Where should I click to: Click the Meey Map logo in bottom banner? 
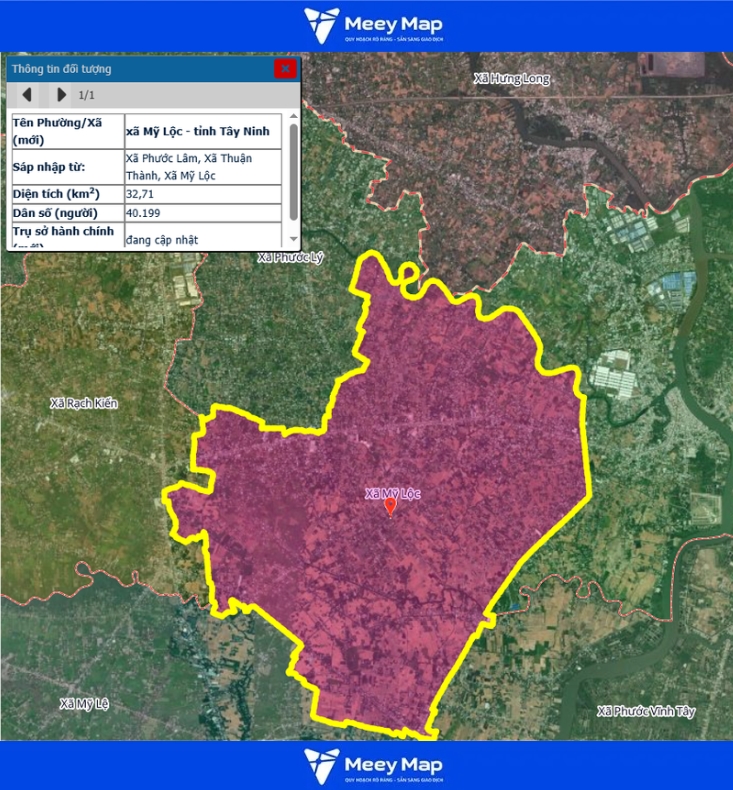(373, 766)
